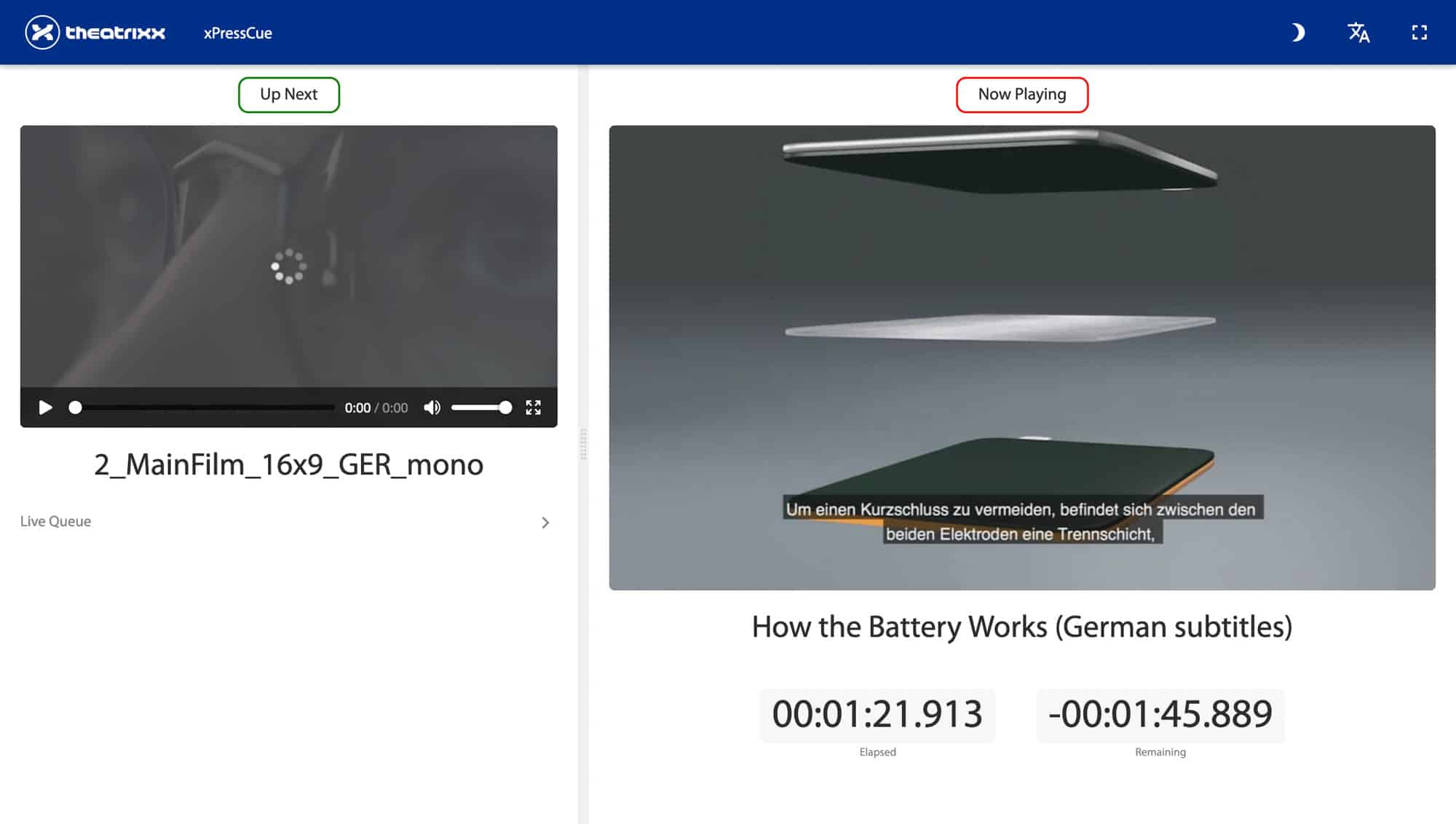Click the preview seek bar handle

coord(75,408)
